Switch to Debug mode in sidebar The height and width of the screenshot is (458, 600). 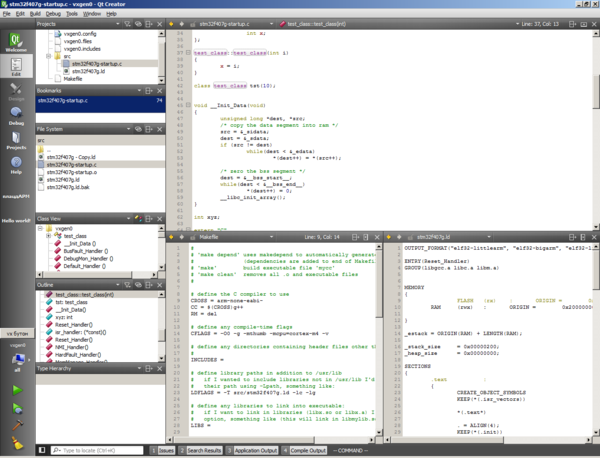click(16, 116)
